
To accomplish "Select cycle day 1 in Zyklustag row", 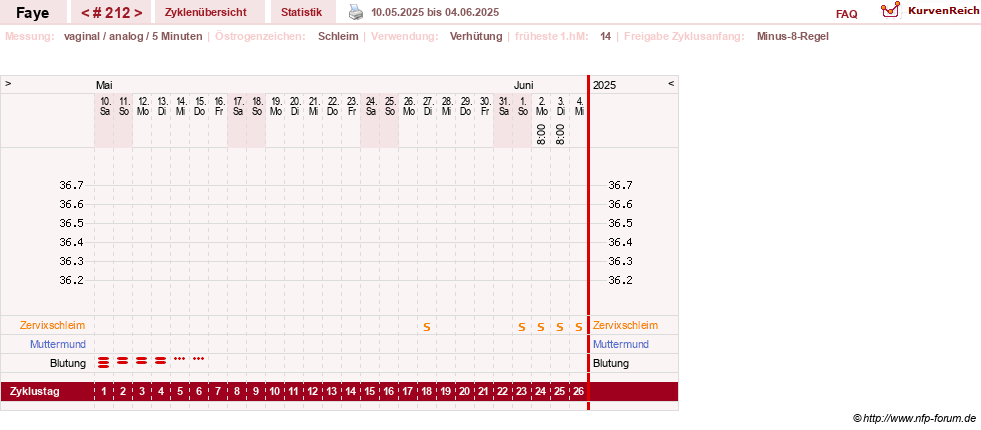I will click(x=104, y=392).
